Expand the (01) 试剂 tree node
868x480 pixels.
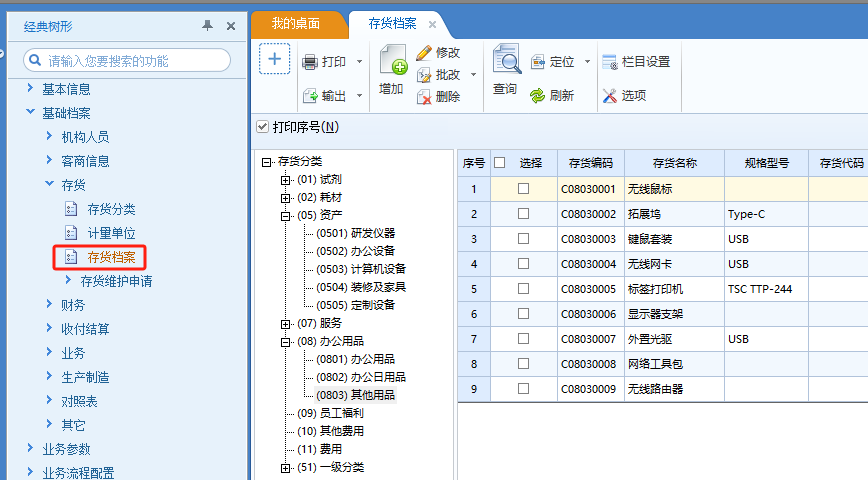[286, 180]
